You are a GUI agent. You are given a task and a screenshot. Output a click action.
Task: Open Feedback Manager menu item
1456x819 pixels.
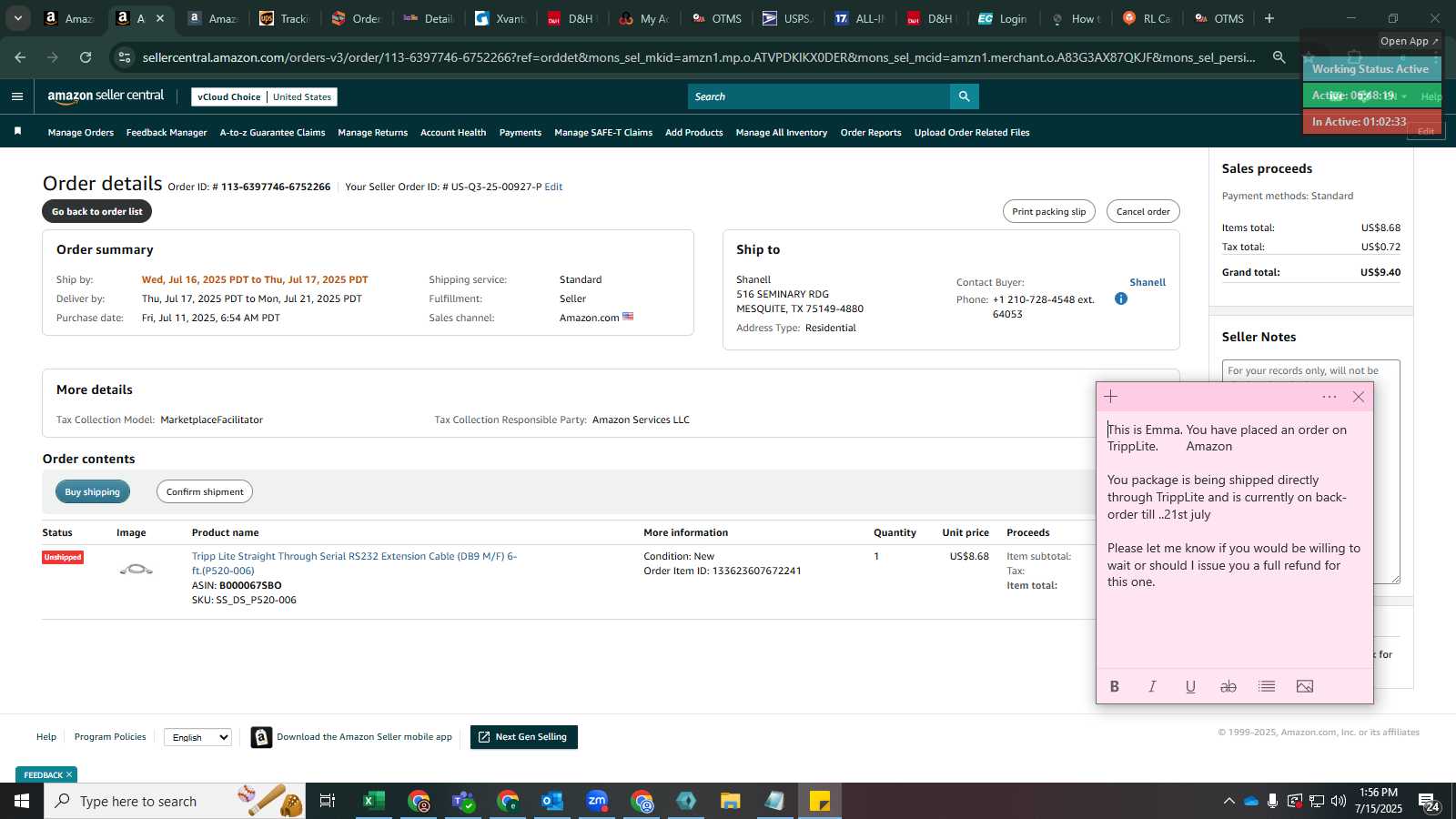[x=167, y=133]
